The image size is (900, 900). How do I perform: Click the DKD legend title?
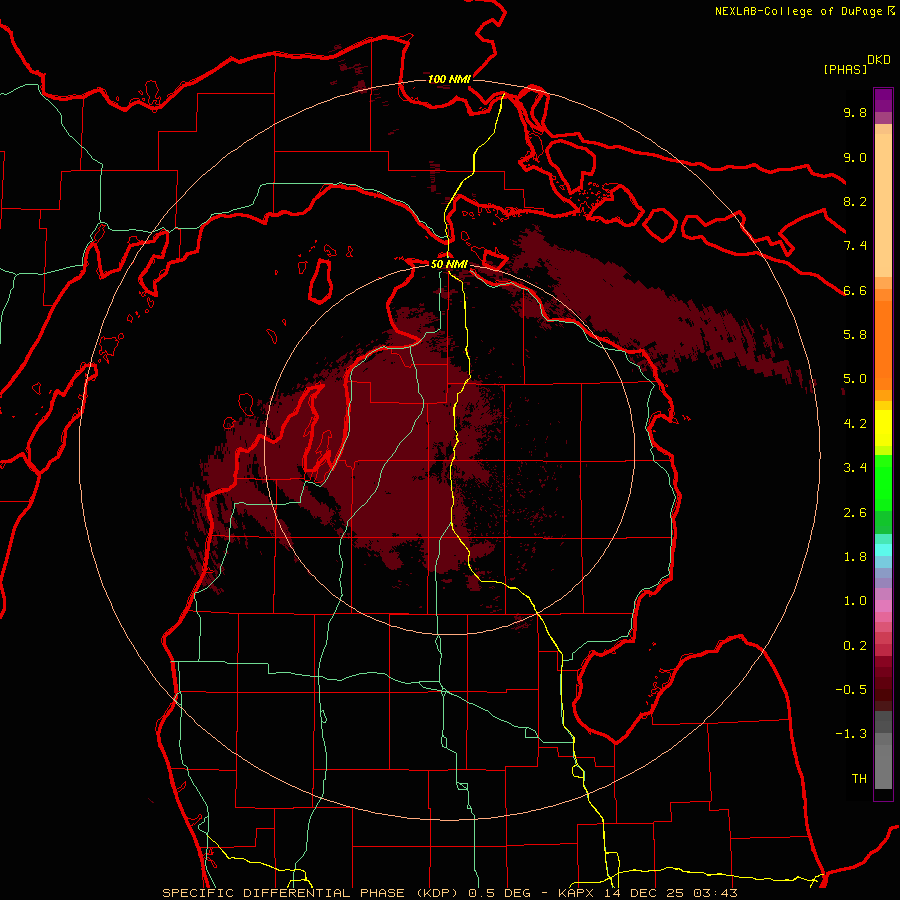[x=879, y=60]
